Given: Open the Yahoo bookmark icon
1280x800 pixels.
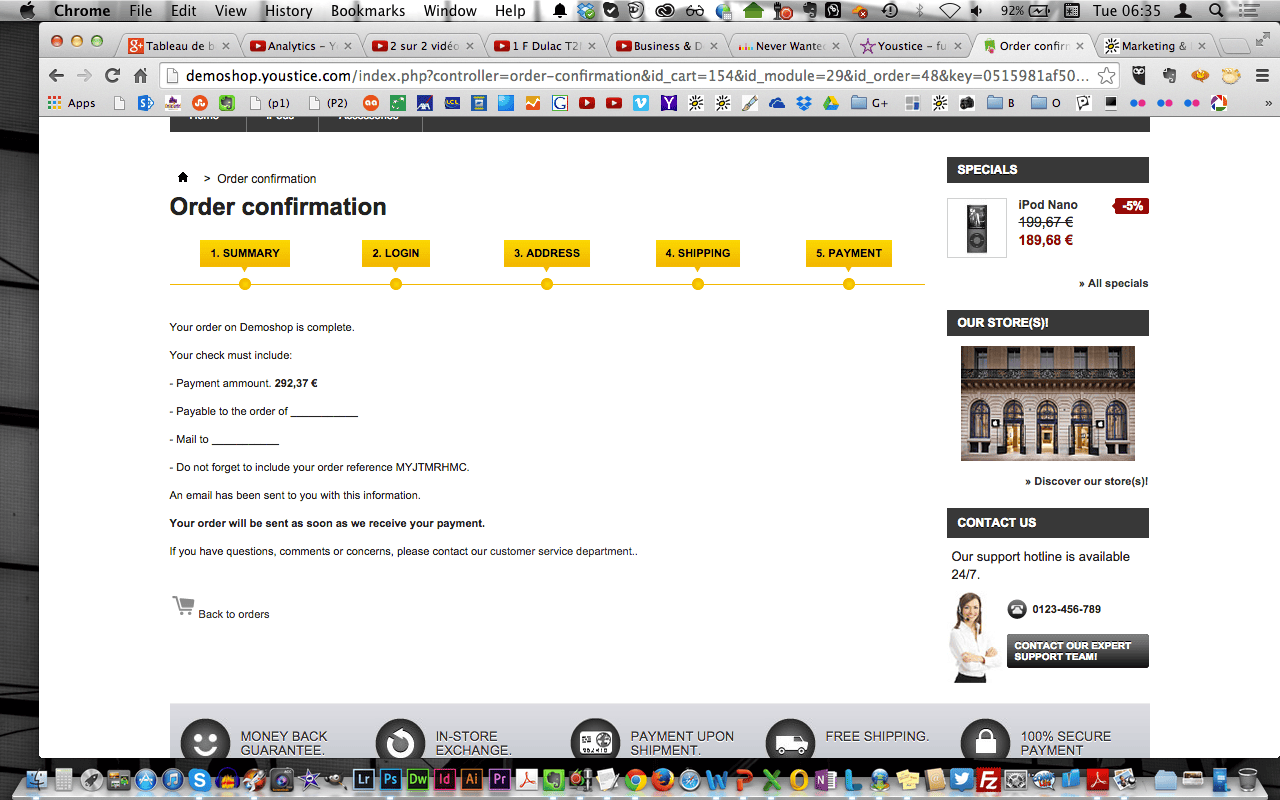Looking at the screenshot, I should point(668,103).
